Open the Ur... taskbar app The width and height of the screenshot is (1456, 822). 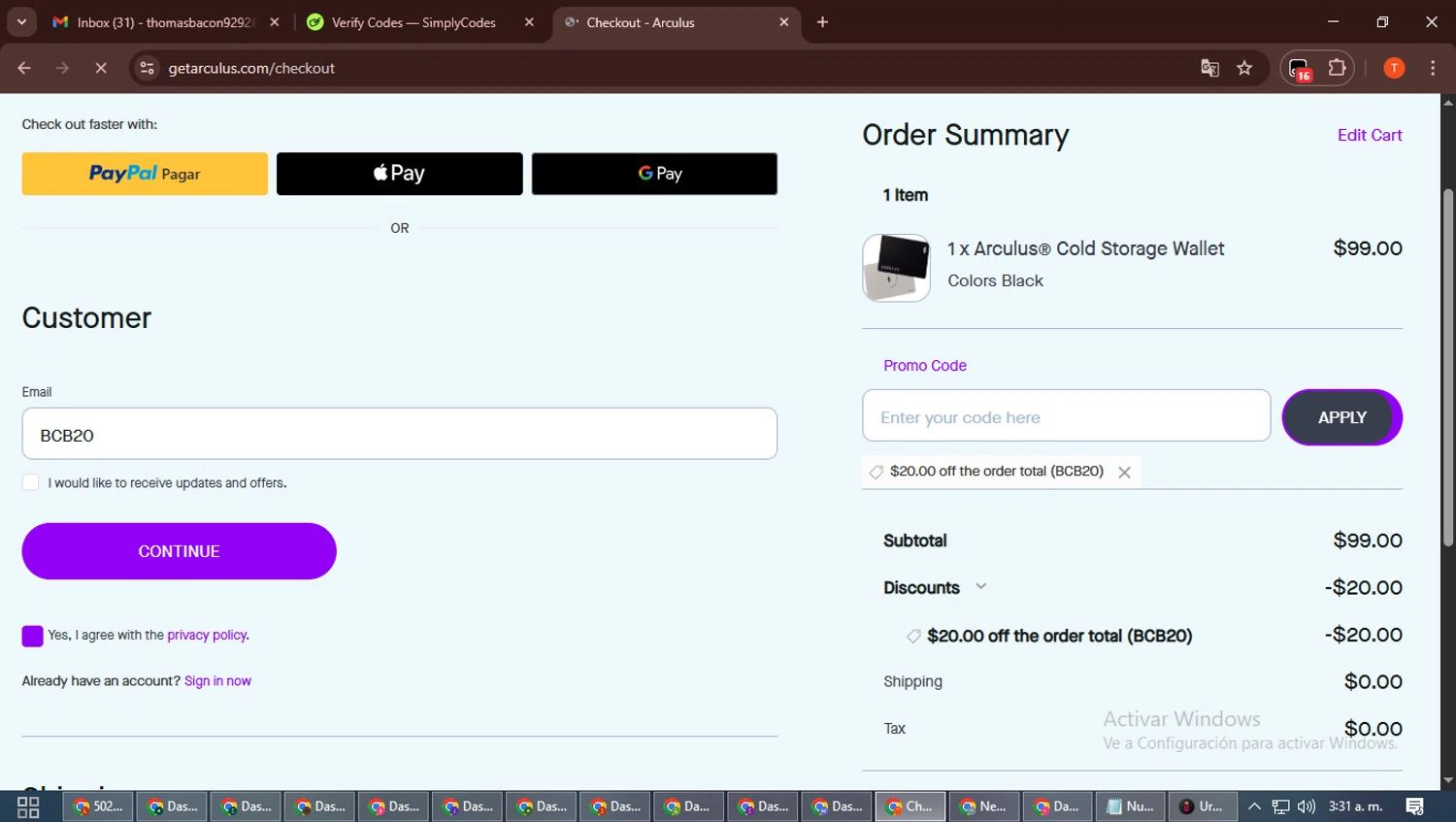coord(1203,806)
